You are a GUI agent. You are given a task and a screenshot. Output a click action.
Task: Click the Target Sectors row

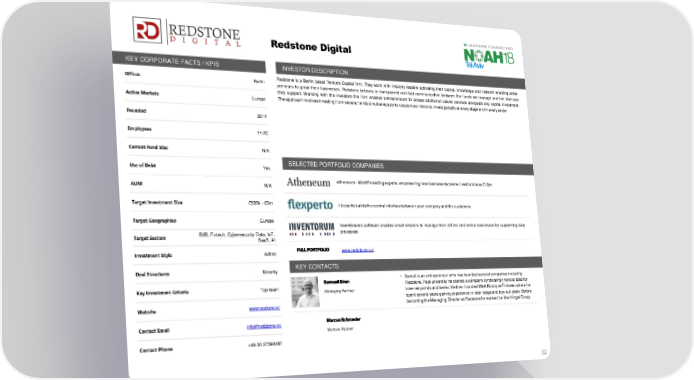205,237
